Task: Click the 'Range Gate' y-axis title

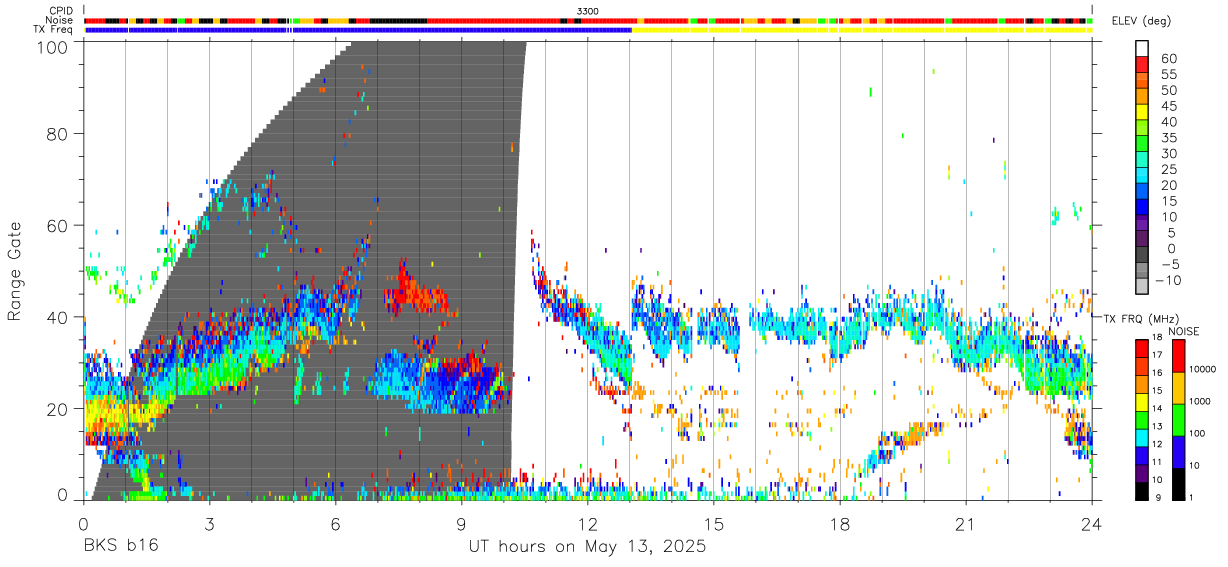Action: (x=15, y=271)
